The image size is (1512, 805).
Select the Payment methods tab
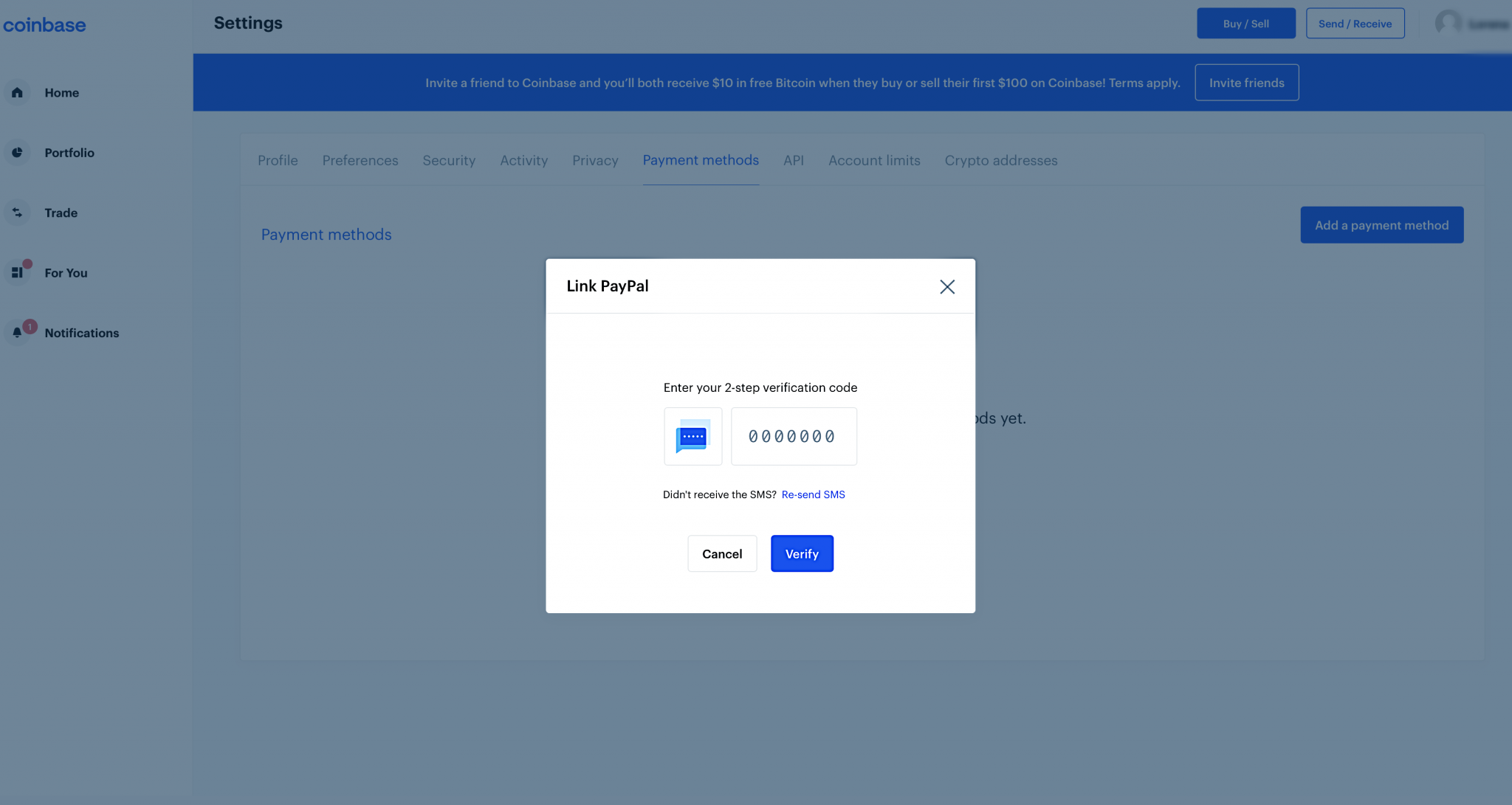click(701, 160)
